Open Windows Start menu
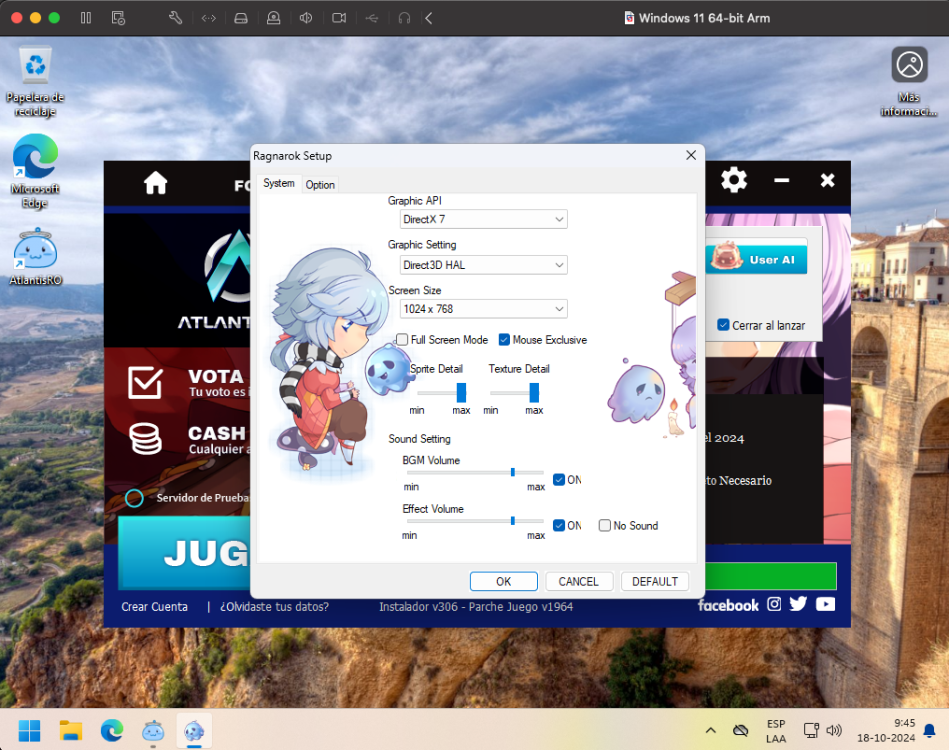 [29, 730]
